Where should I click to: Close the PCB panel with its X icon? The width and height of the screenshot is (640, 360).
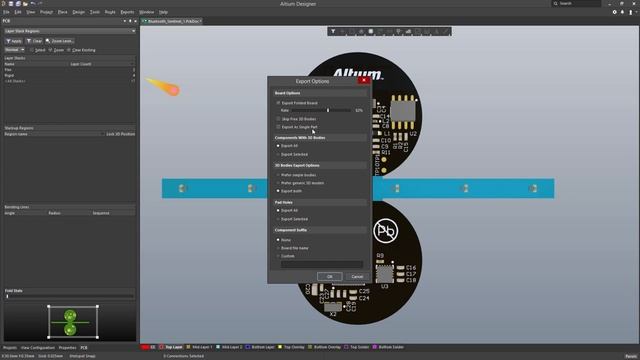pyautogui.click(x=136, y=21)
